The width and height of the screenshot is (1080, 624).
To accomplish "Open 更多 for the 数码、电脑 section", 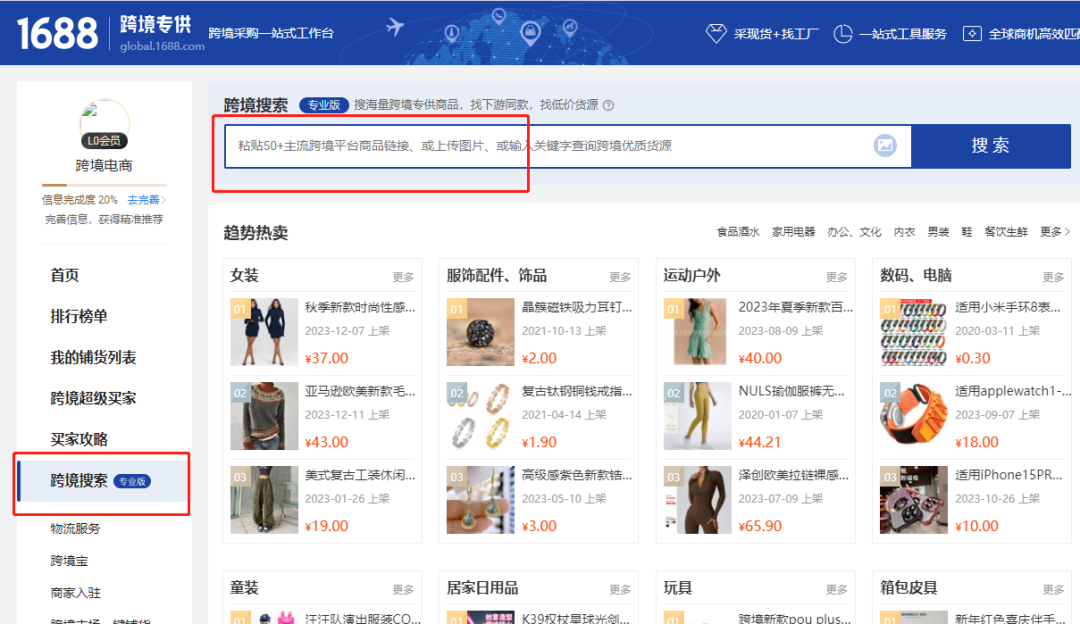I will (x=1053, y=276).
